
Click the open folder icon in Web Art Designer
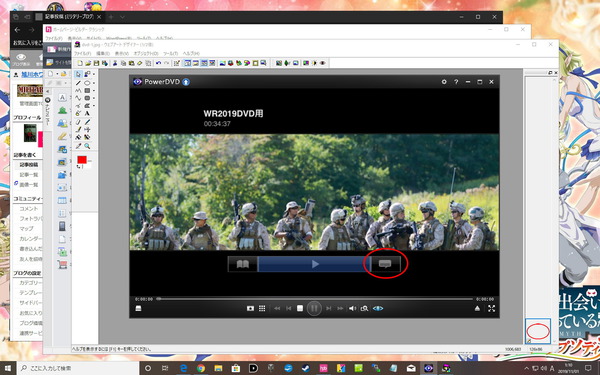pos(88,63)
